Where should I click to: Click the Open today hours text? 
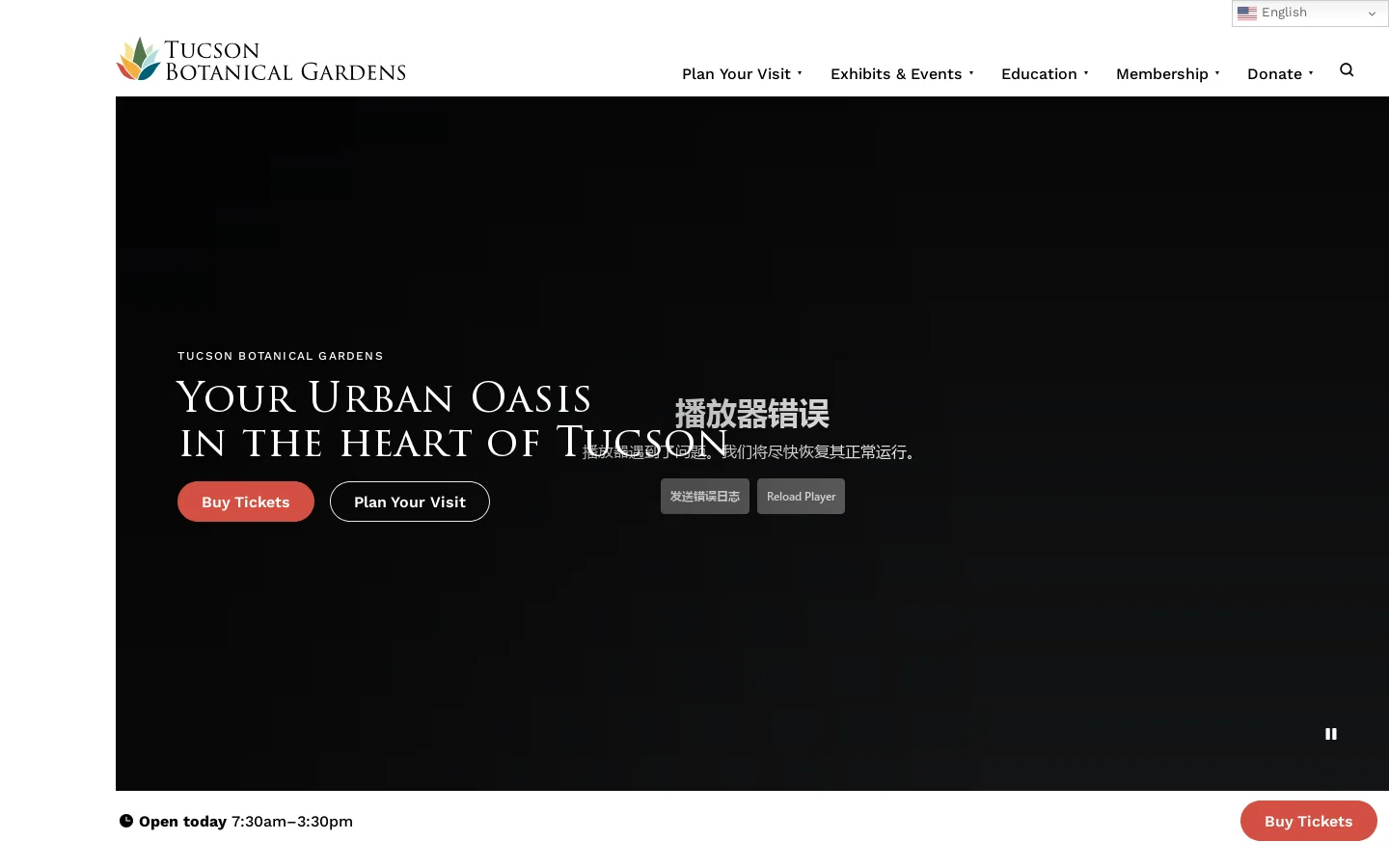(246, 822)
